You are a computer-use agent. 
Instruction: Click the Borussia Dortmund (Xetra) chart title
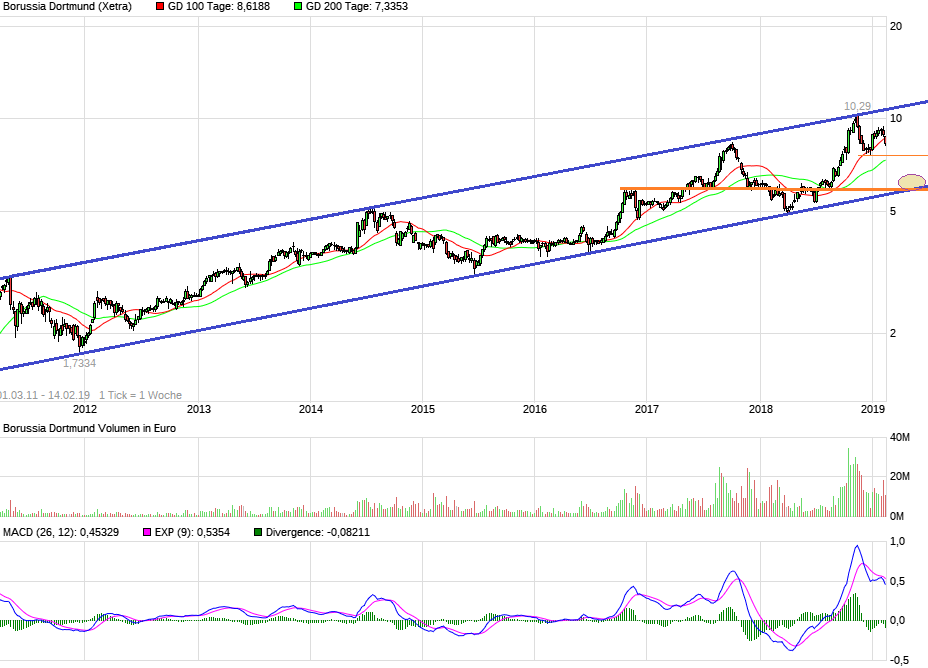pyautogui.click(x=66, y=7)
